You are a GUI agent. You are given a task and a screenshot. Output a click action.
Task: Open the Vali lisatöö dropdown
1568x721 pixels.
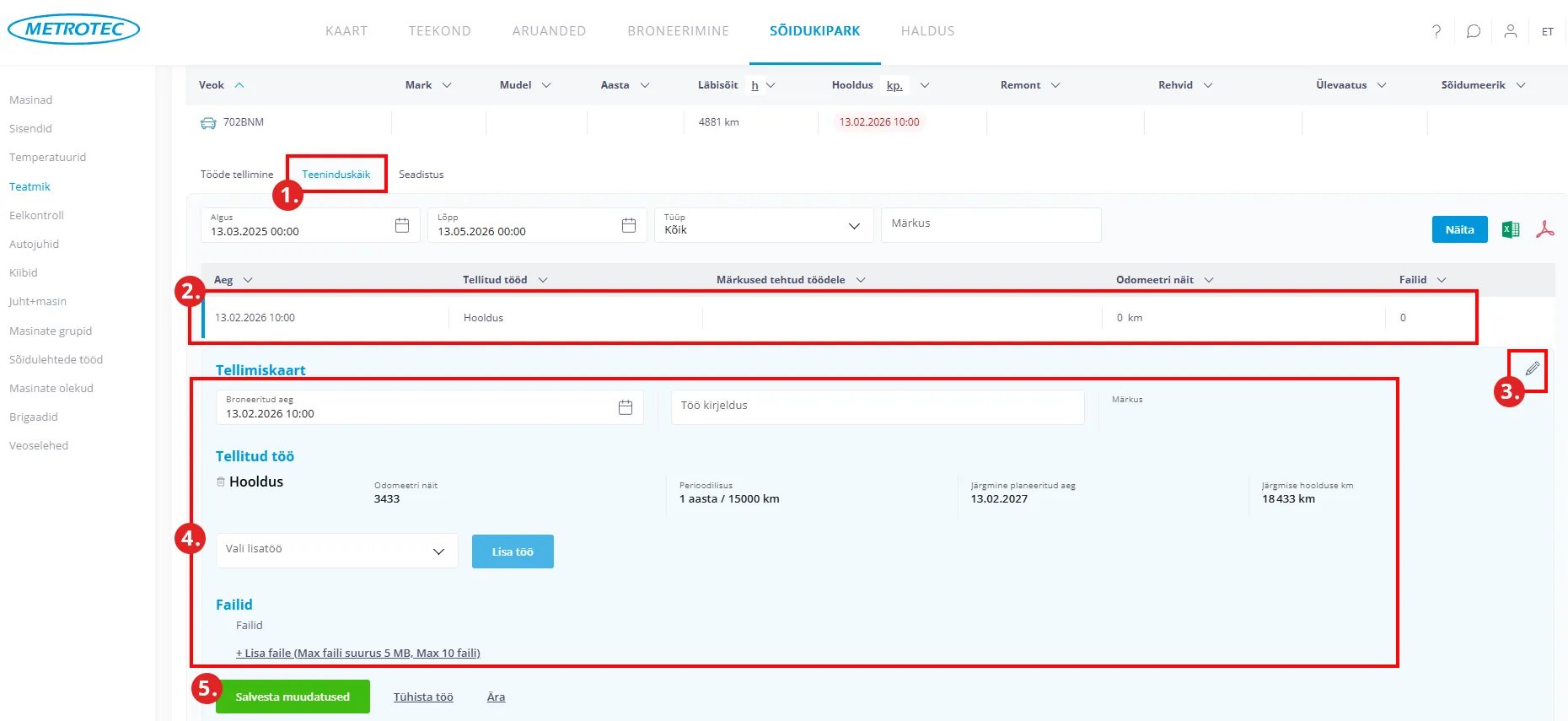click(x=438, y=551)
